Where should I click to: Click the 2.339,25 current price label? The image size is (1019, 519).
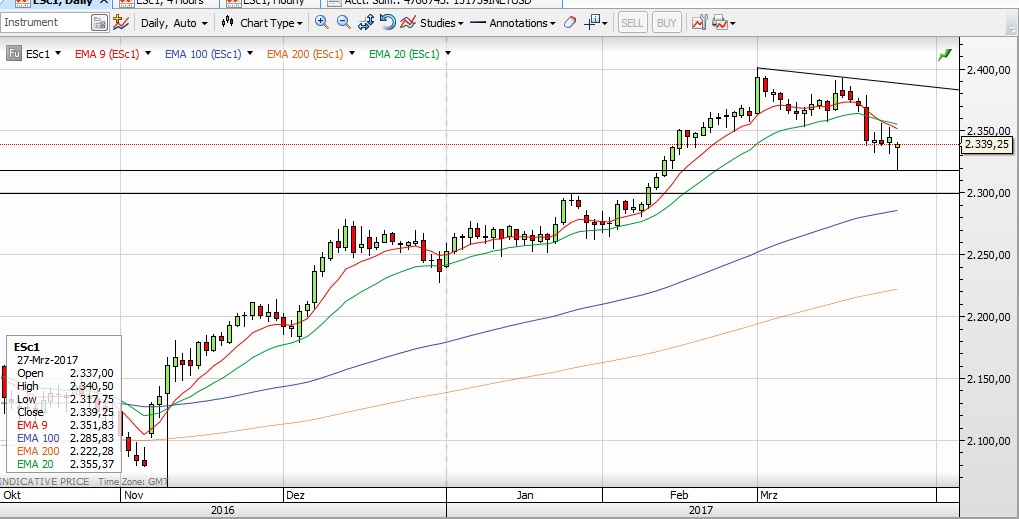pos(987,145)
